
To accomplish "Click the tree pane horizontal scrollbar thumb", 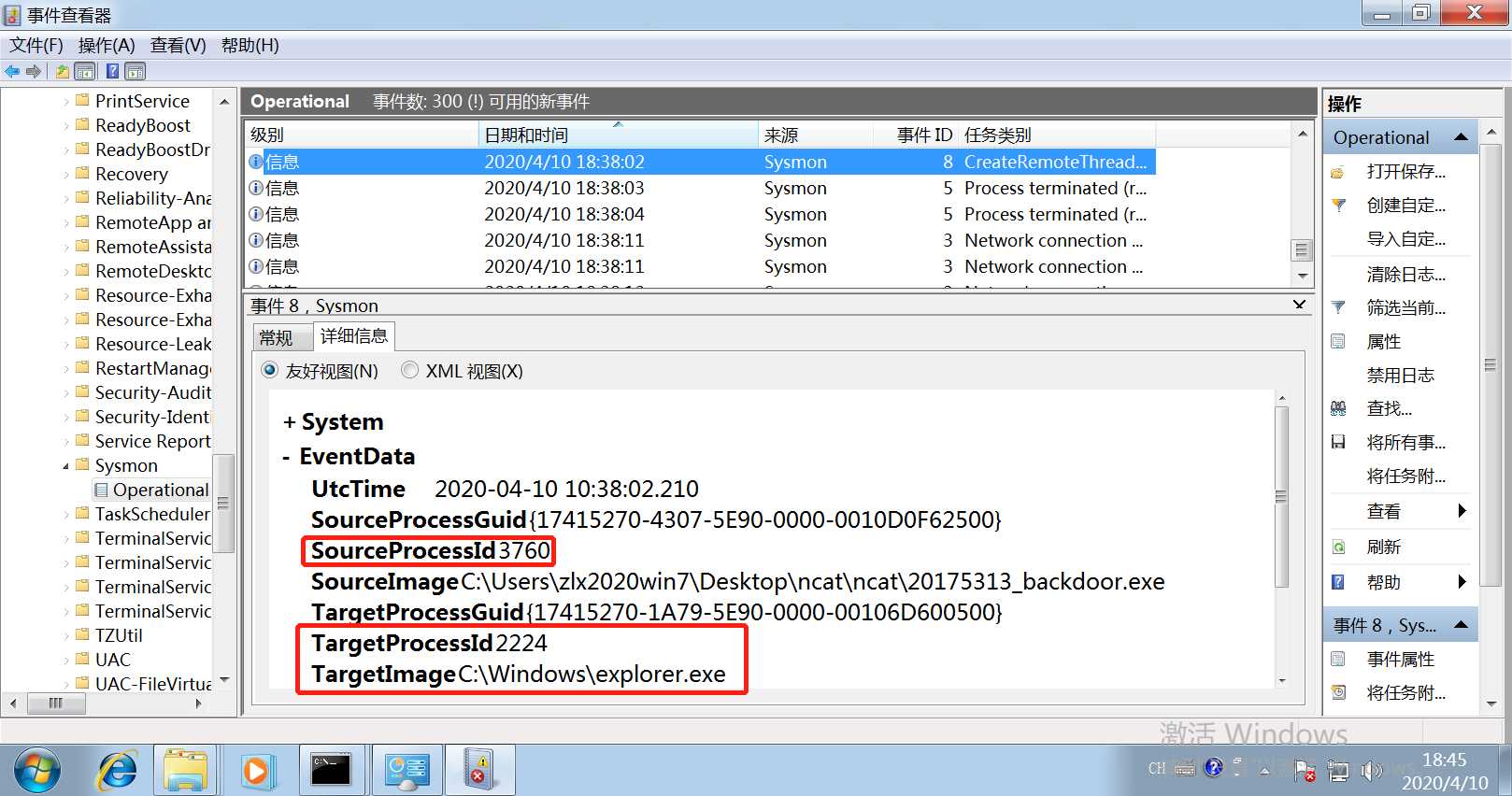I will (x=56, y=704).
